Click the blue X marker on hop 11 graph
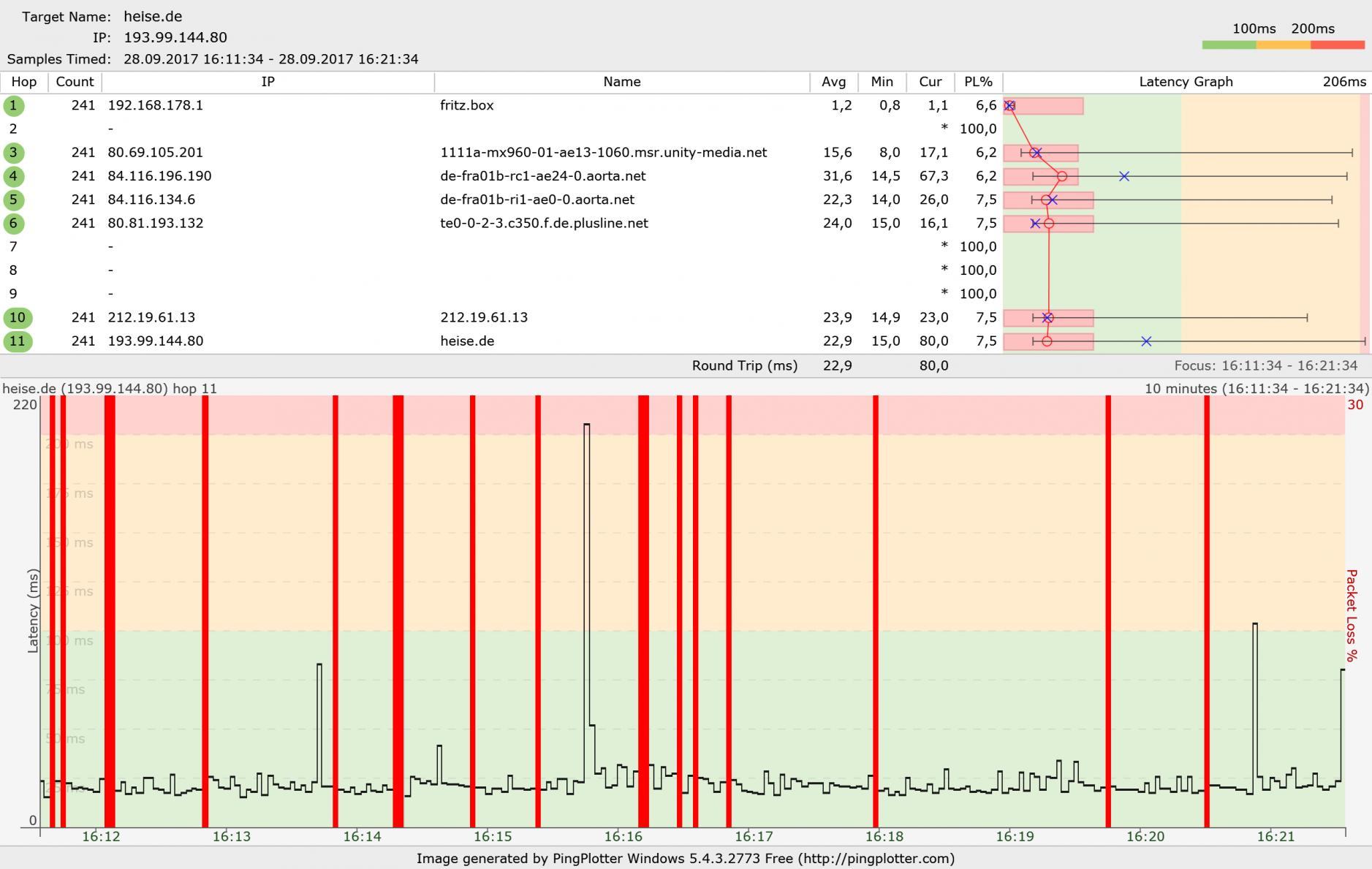This screenshot has width=1372, height=869. tap(1146, 341)
